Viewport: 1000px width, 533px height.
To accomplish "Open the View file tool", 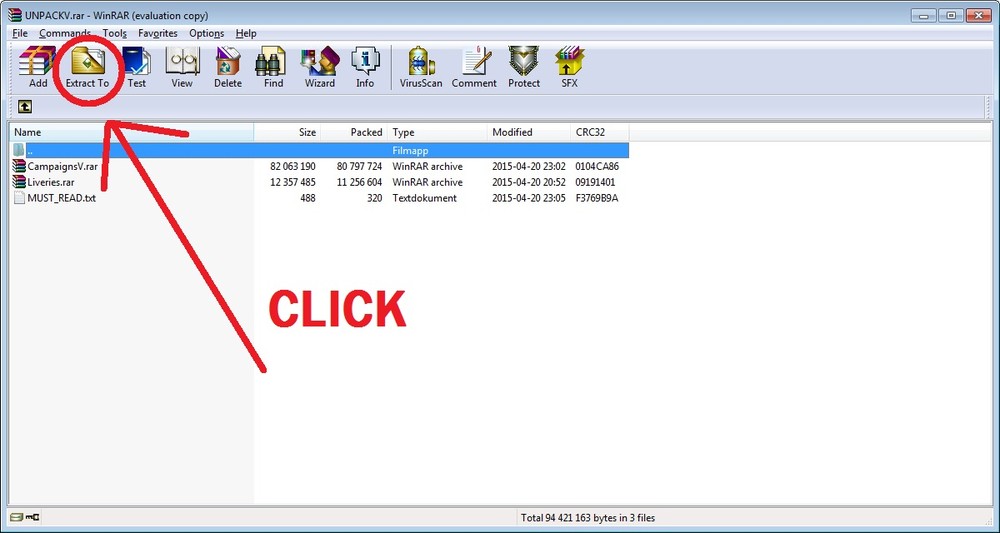I will 182,67.
